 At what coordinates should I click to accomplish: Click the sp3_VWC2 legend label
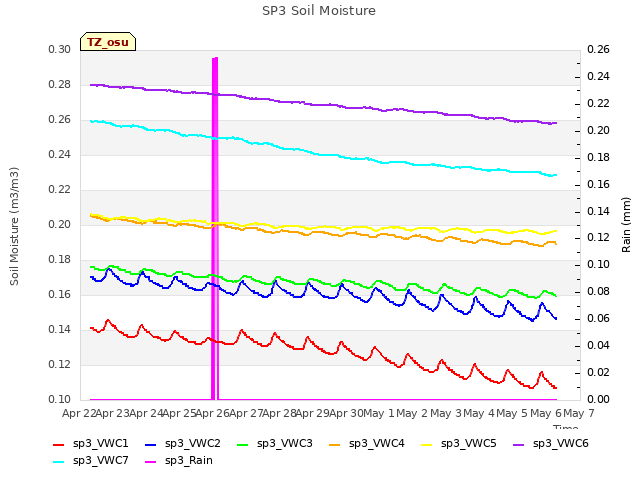pyautogui.click(x=193, y=443)
